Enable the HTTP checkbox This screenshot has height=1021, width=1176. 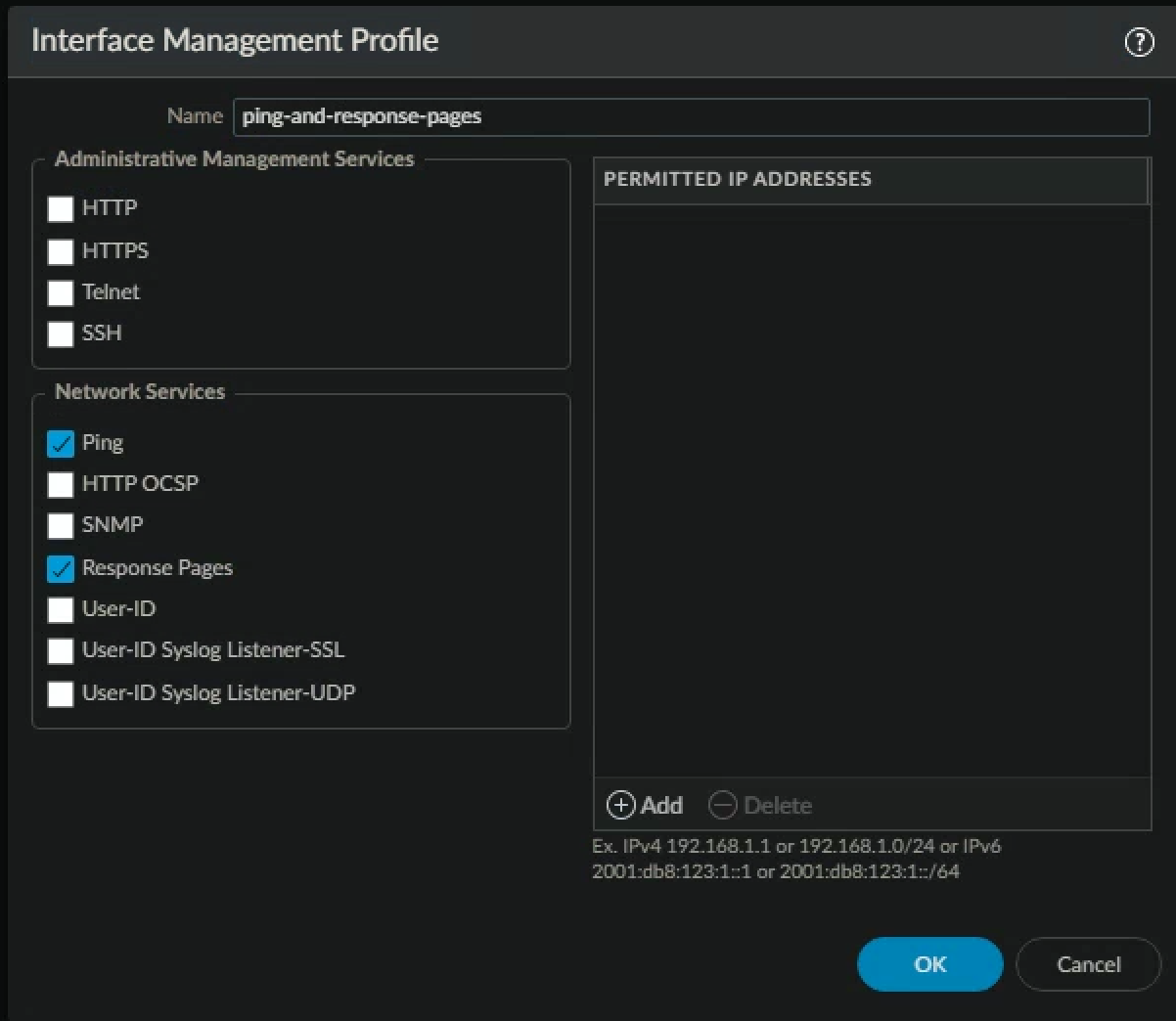click(x=61, y=208)
